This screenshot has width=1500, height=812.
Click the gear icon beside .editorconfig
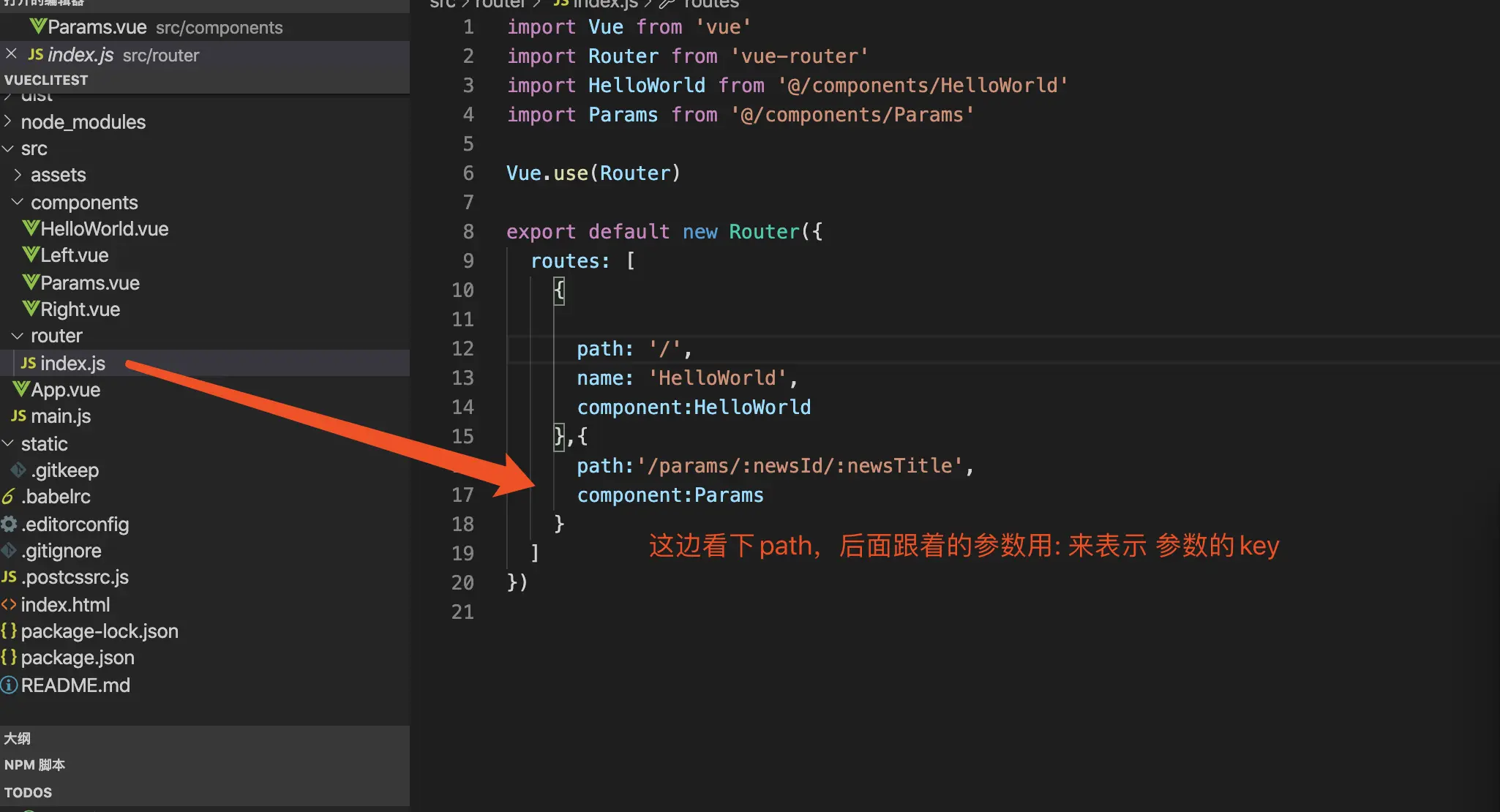coord(10,524)
